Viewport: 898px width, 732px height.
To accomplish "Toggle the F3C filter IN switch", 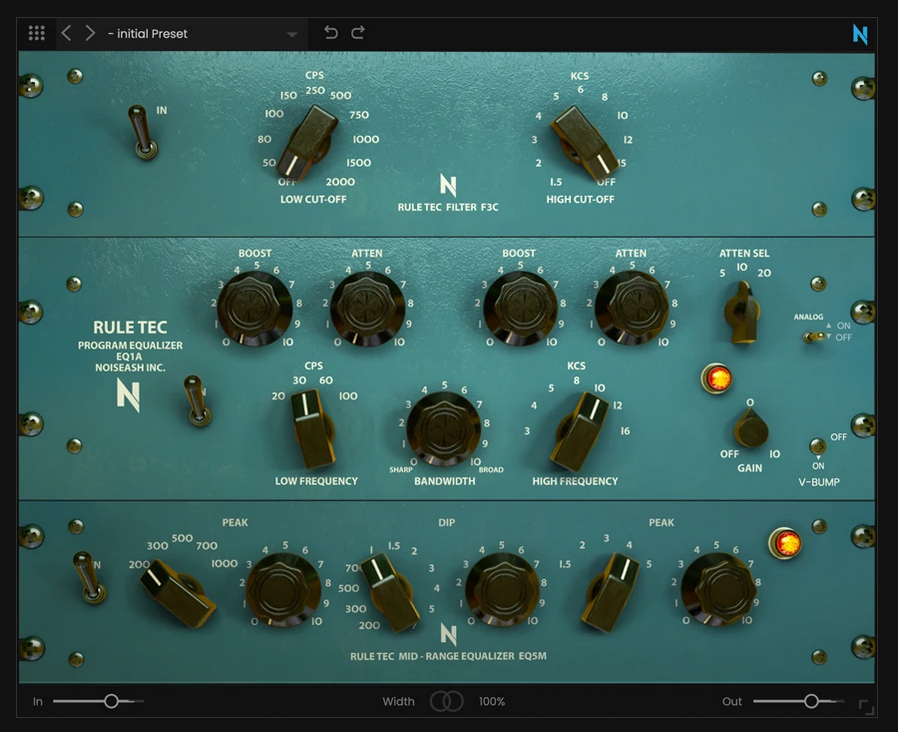I will click(x=141, y=132).
